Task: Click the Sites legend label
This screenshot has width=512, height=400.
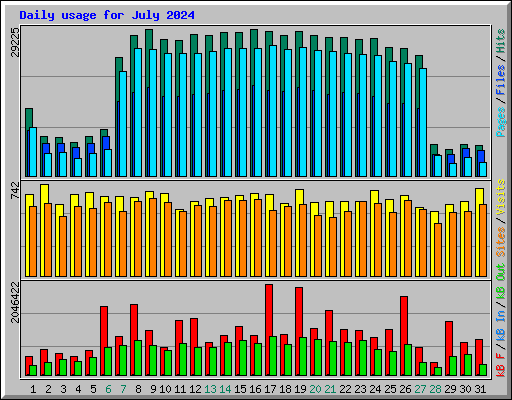Action: point(501,242)
